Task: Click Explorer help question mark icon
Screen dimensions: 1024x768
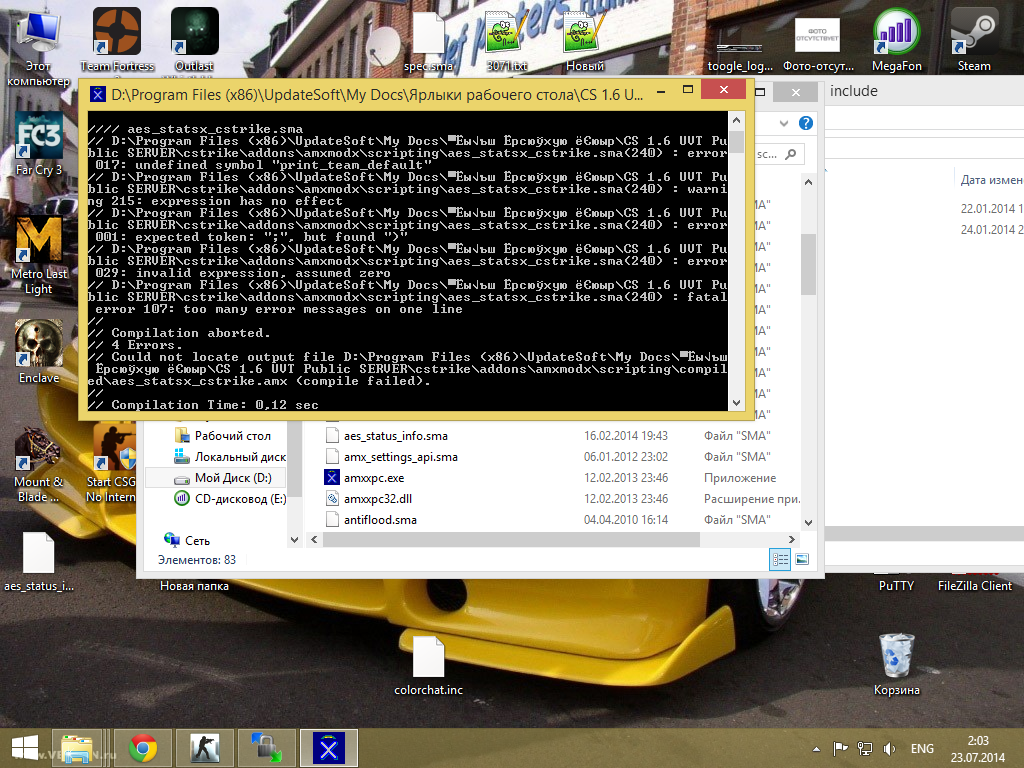Action: point(806,123)
